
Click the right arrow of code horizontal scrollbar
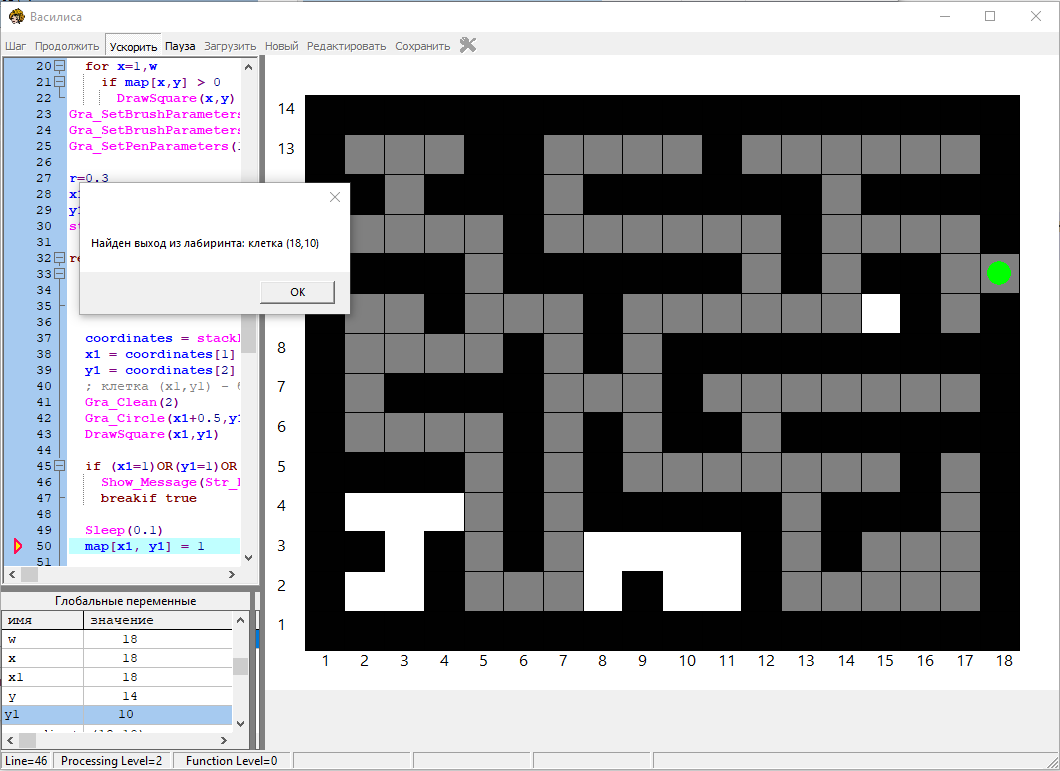(232, 575)
